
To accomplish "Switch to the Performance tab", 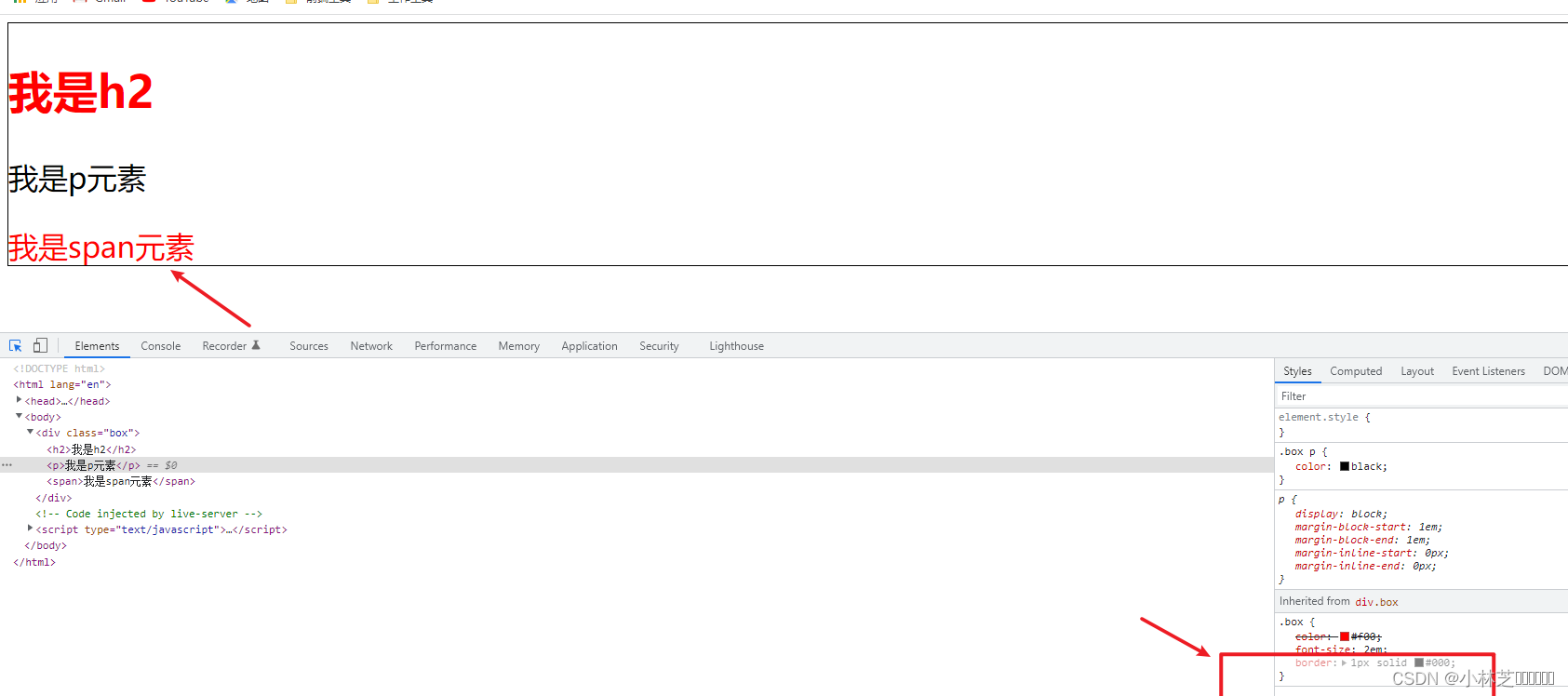I will [446, 346].
